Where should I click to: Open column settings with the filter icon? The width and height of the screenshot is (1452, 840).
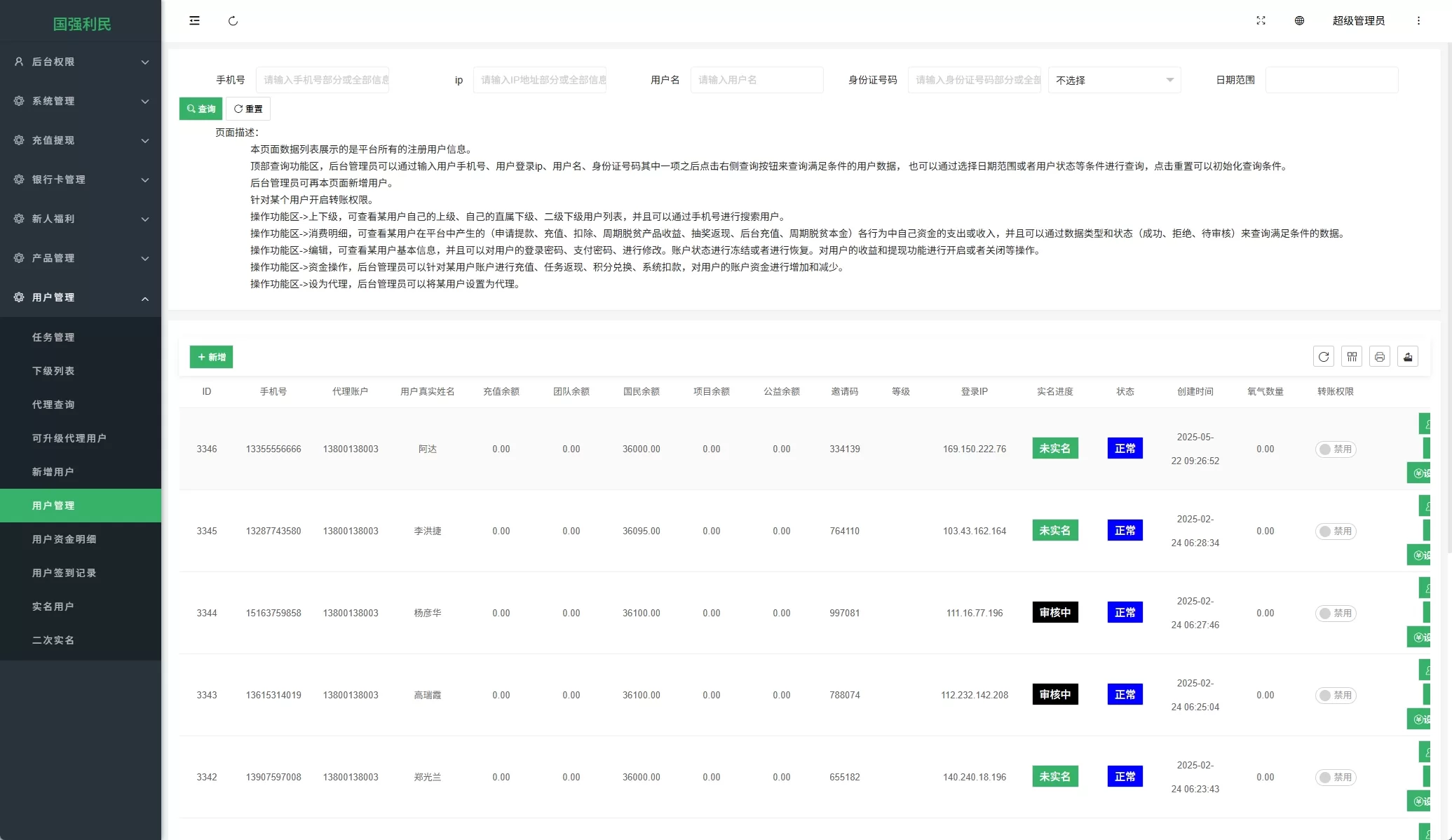(1352, 356)
